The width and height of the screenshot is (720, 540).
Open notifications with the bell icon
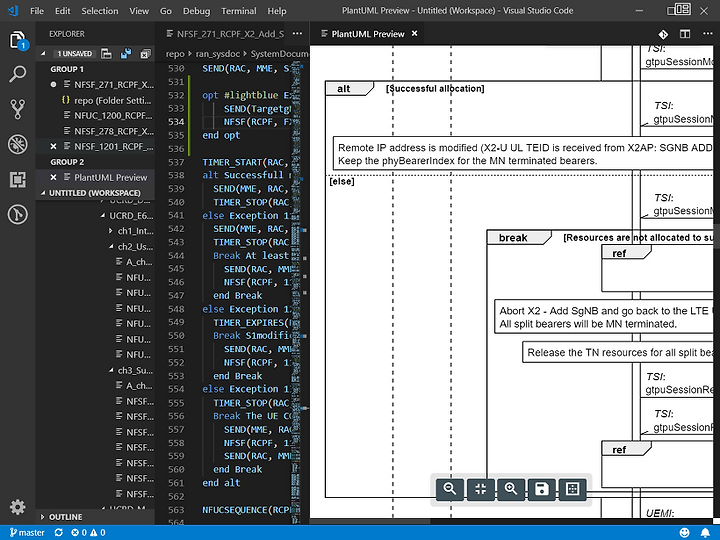tap(705, 533)
